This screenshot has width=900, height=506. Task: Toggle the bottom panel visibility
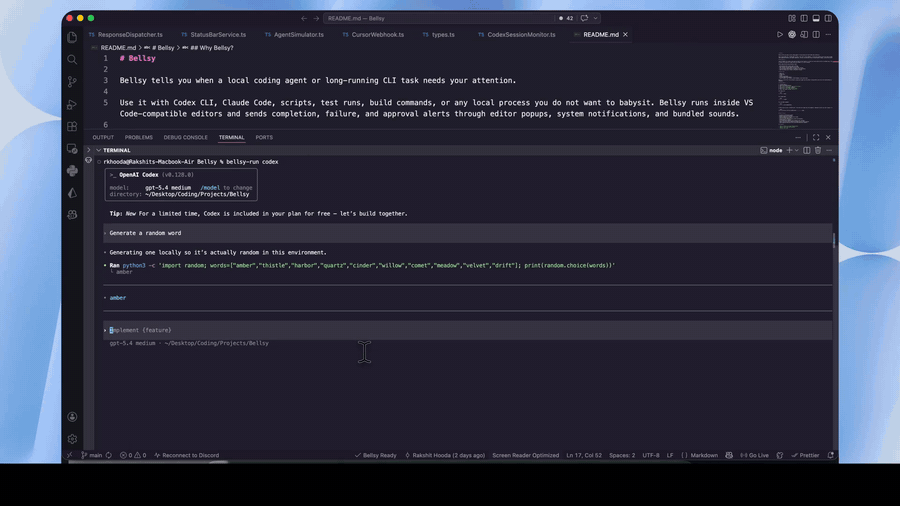click(x=816, y=18)
